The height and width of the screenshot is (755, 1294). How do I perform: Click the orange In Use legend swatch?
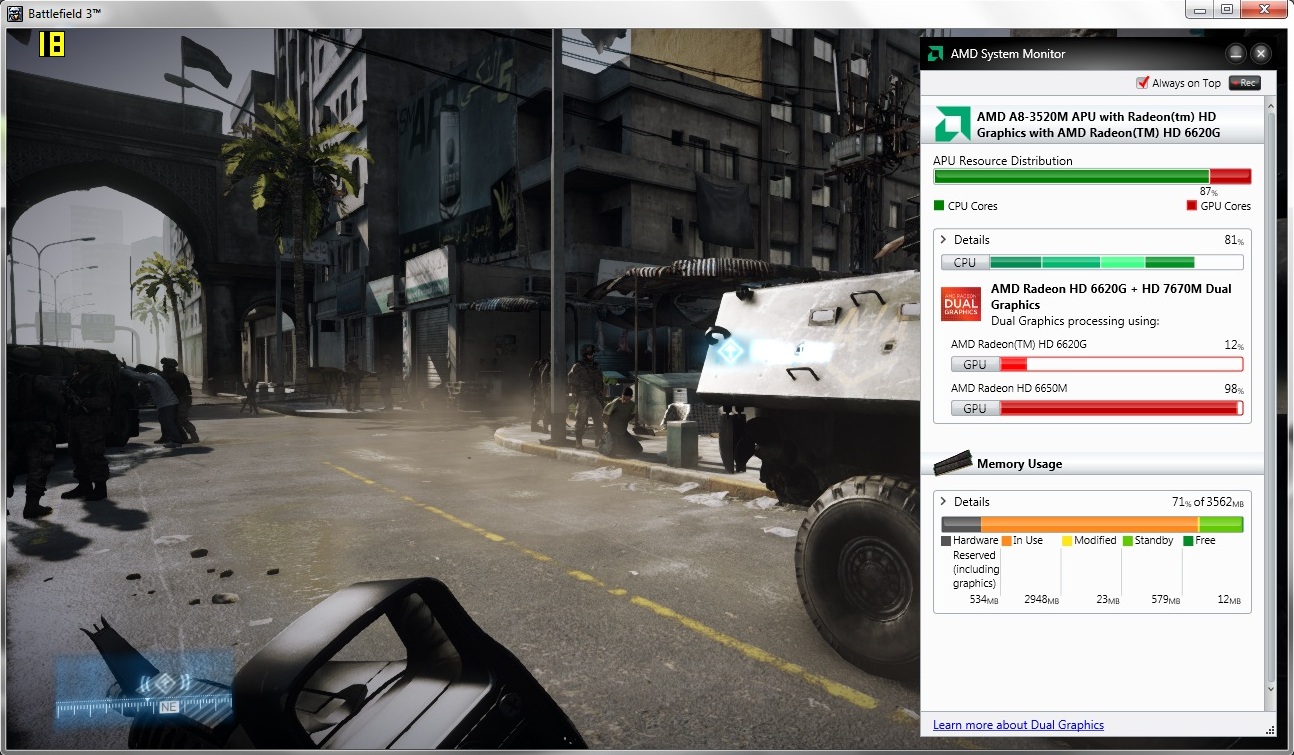[1006, 541]
